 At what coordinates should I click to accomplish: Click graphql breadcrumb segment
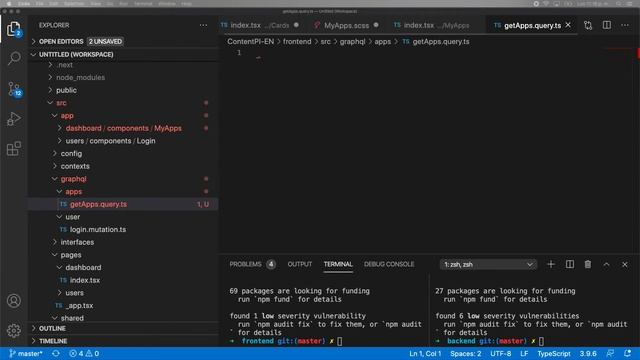pyautogui.click(x=352, y=42)
